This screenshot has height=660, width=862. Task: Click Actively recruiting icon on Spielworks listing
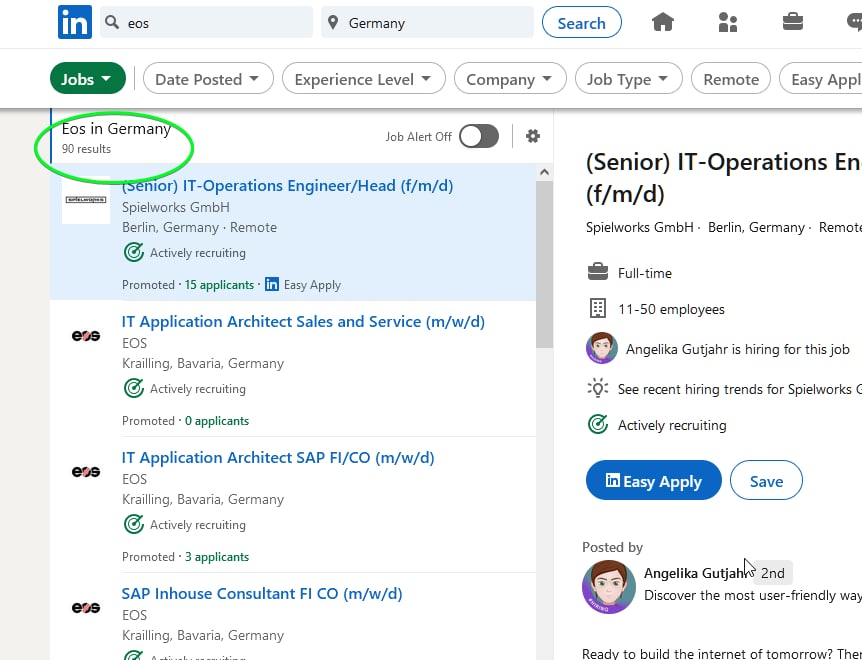point(133,252)
